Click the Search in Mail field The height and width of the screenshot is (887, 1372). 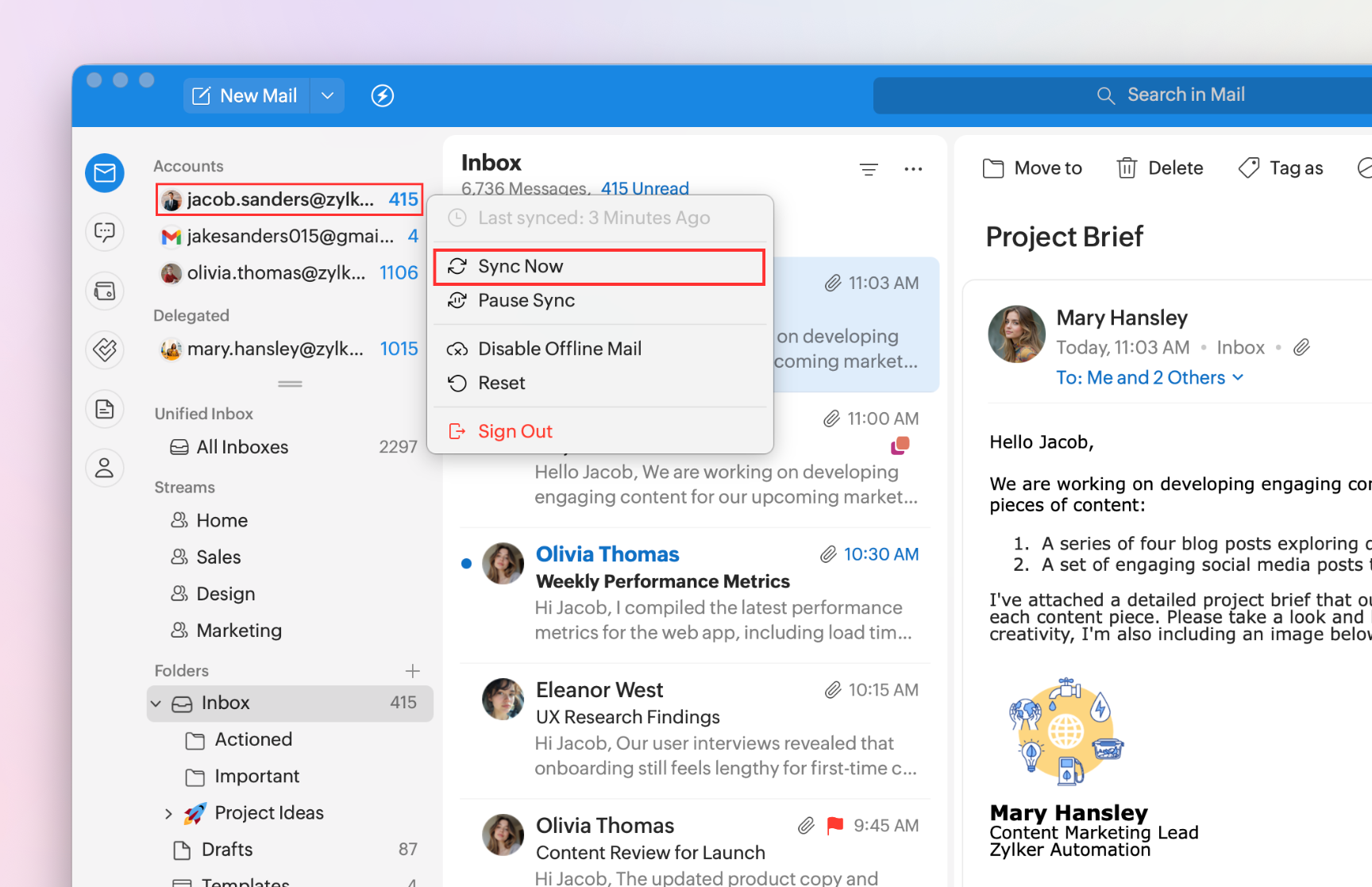point(1185,95)
